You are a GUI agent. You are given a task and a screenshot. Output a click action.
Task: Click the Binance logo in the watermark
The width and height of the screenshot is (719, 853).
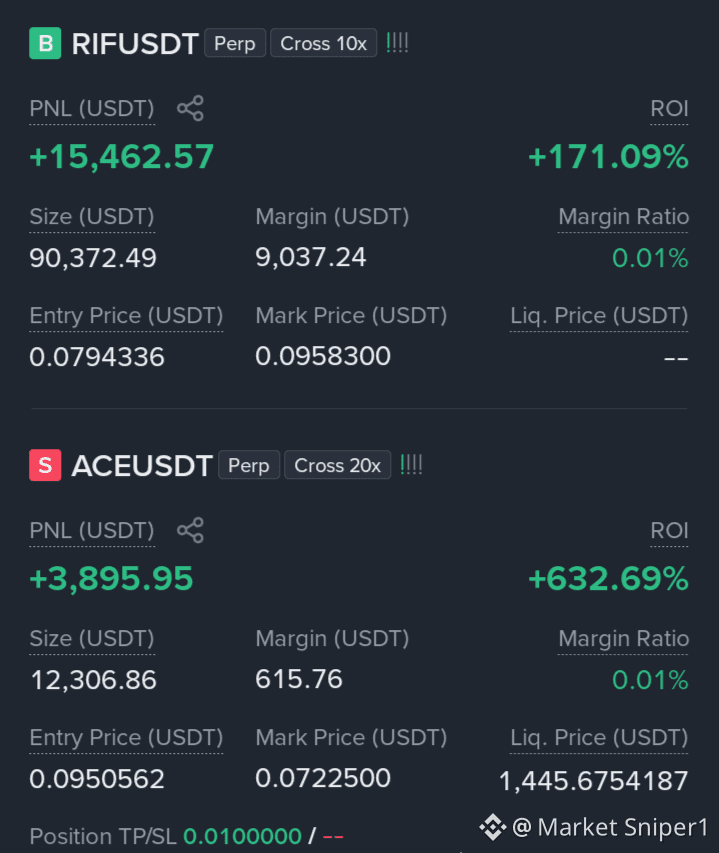pos(493,827)
